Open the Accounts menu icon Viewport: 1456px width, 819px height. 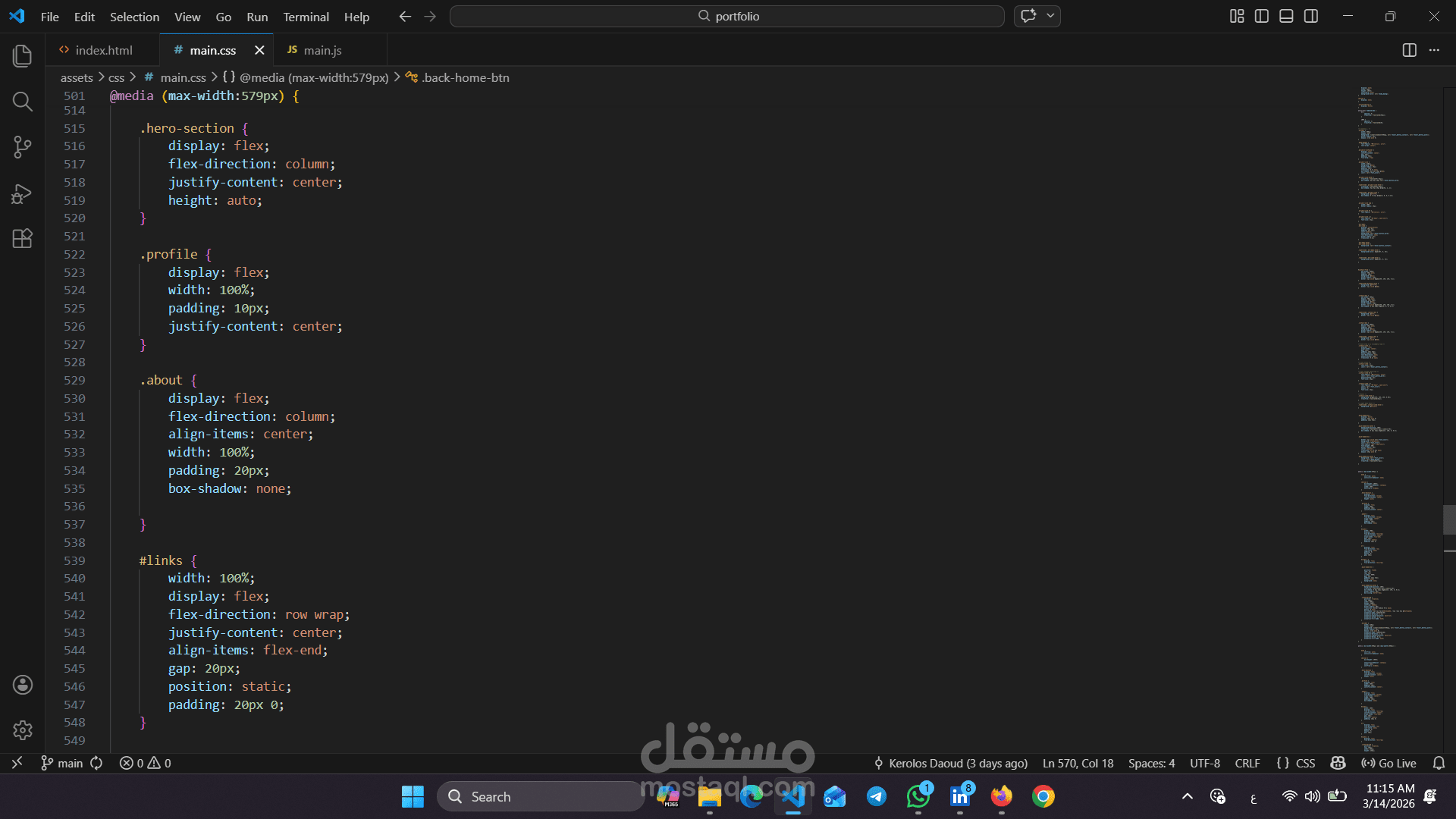click(x=23, y=685)
